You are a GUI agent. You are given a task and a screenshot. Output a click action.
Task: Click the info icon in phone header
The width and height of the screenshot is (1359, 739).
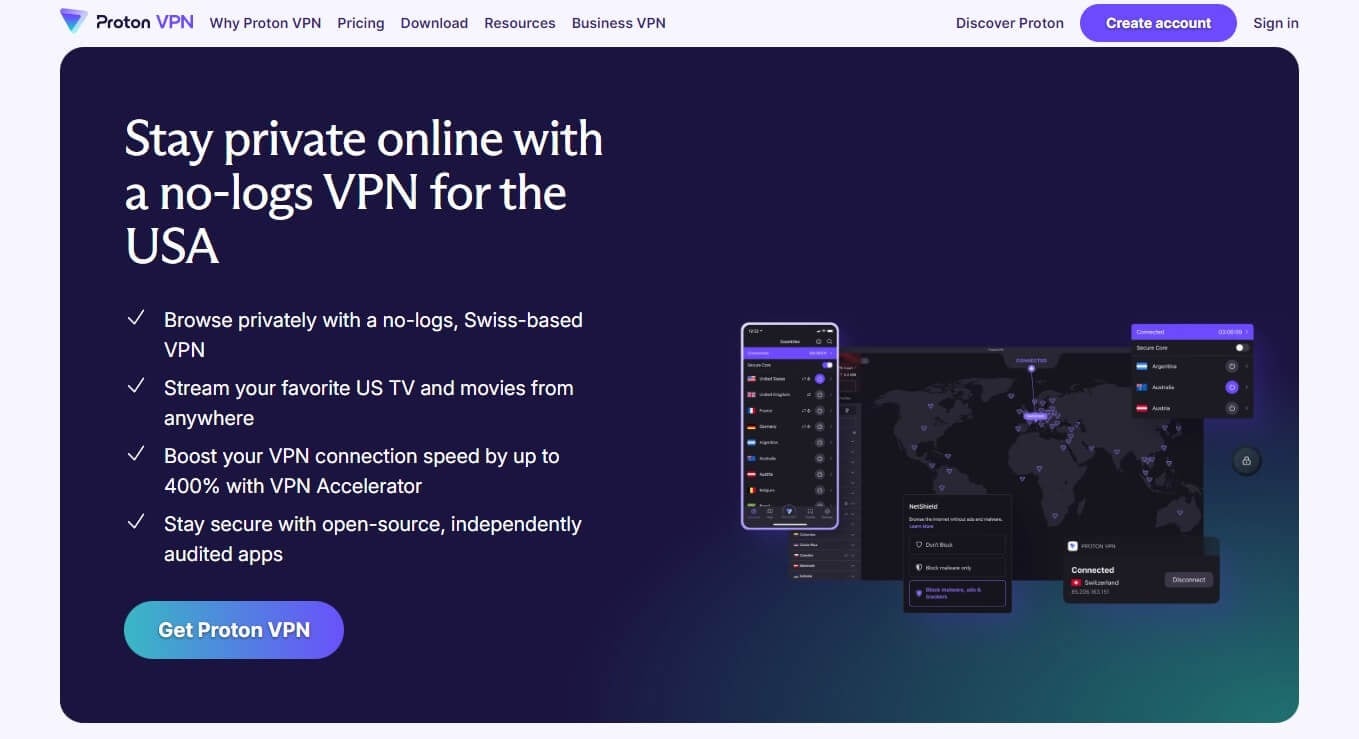(x=818, y=341)
